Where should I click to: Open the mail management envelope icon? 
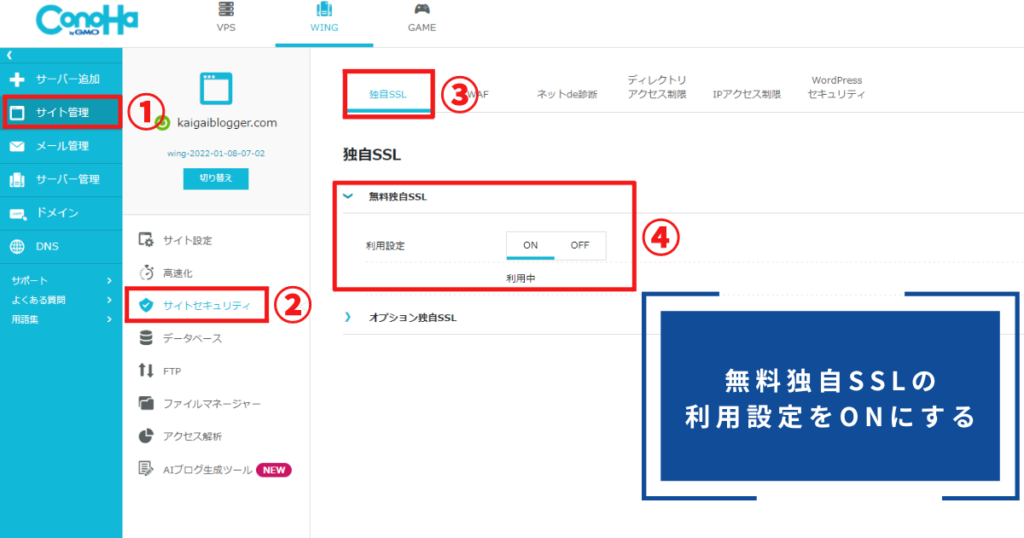click(x=17, y=146)
